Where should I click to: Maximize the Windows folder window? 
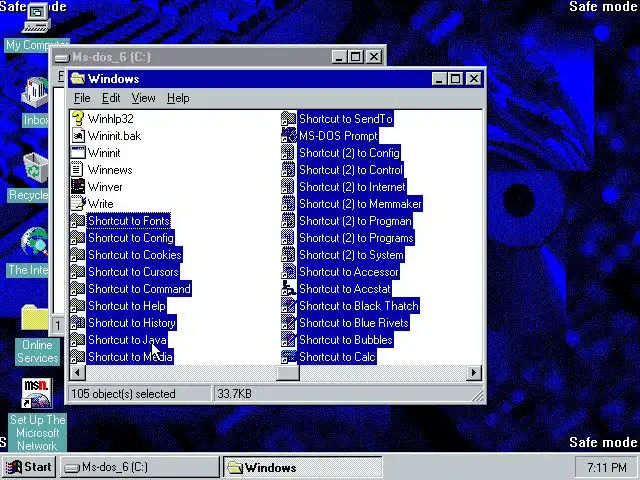coord(455,78)
